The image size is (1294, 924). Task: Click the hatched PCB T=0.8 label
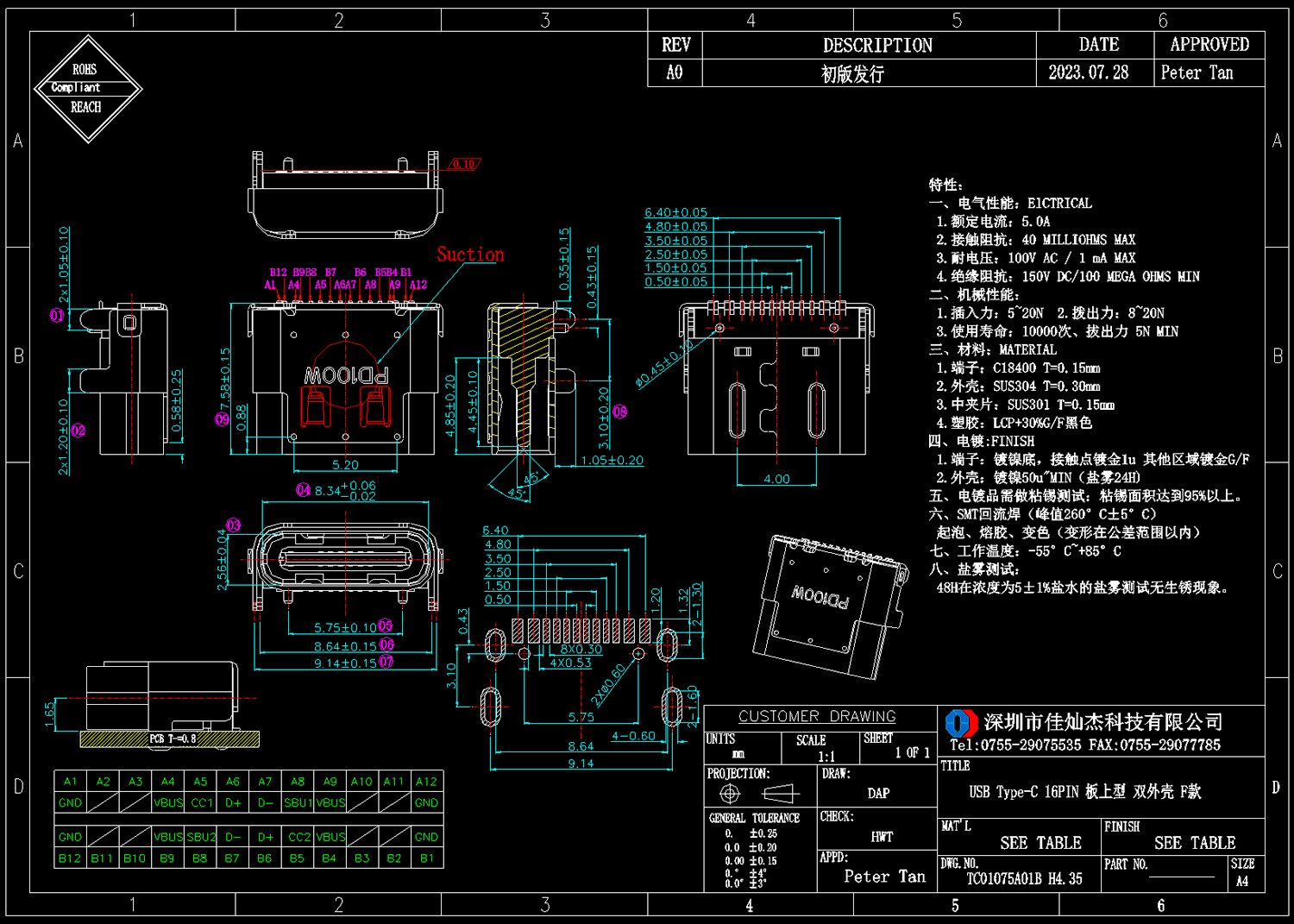click(x=173, y=739)
